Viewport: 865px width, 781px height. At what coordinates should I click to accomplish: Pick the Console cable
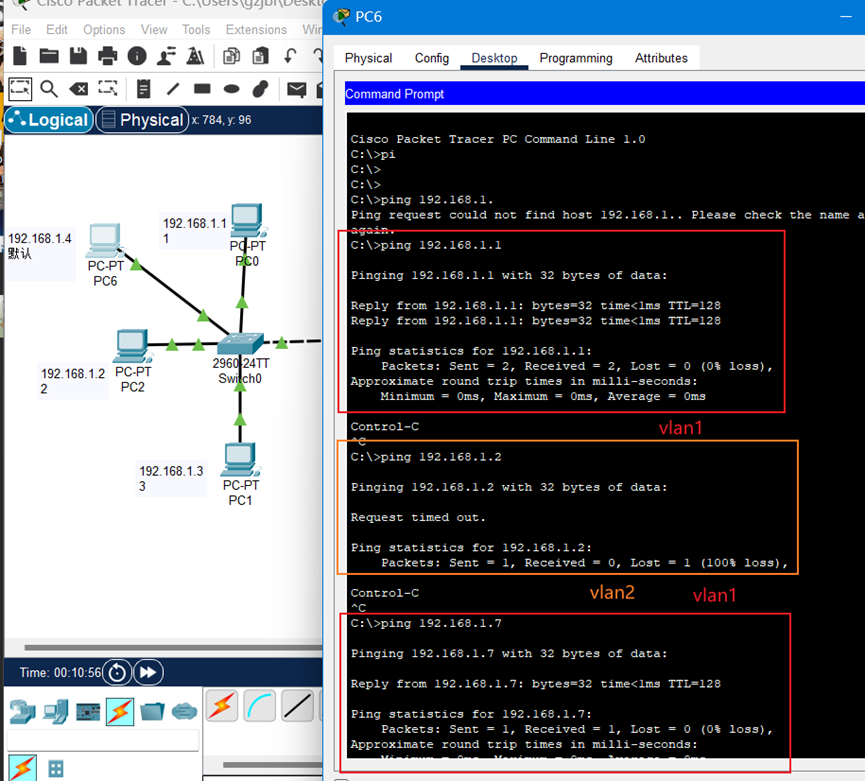pos(259,705)
